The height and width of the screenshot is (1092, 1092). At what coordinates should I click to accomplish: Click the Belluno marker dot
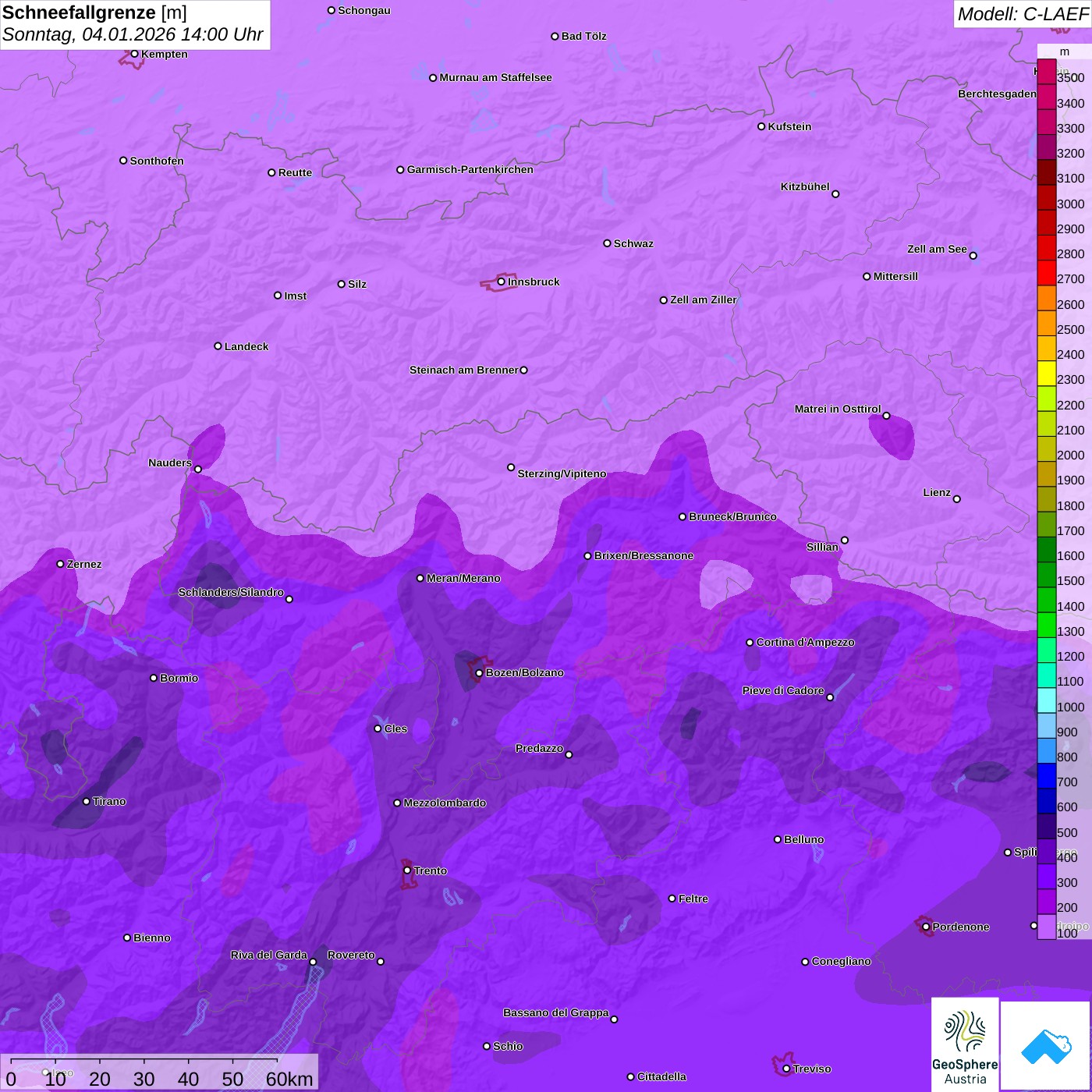click(777, 839)
